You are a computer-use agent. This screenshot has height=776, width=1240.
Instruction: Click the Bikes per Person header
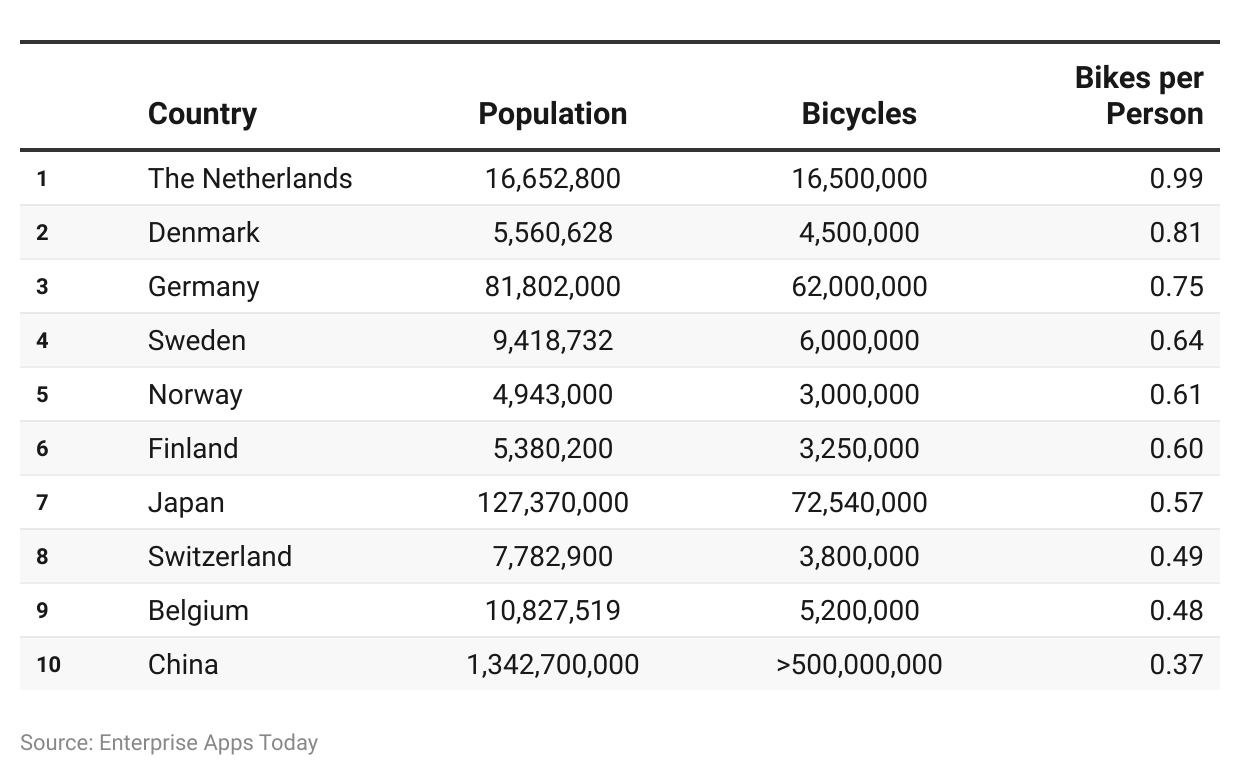(x=1139, y=96)
